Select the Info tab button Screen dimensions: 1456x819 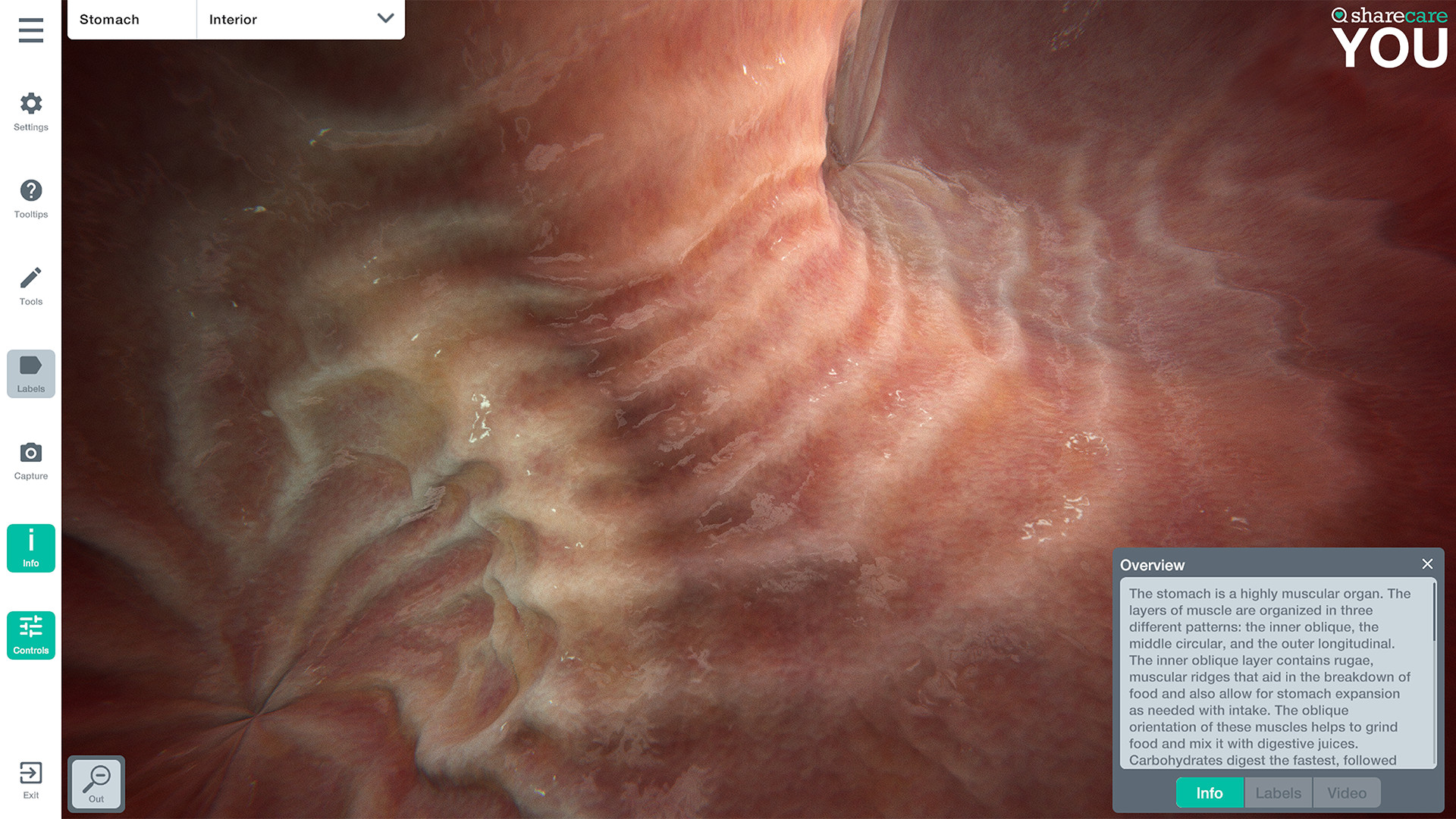1209,792
